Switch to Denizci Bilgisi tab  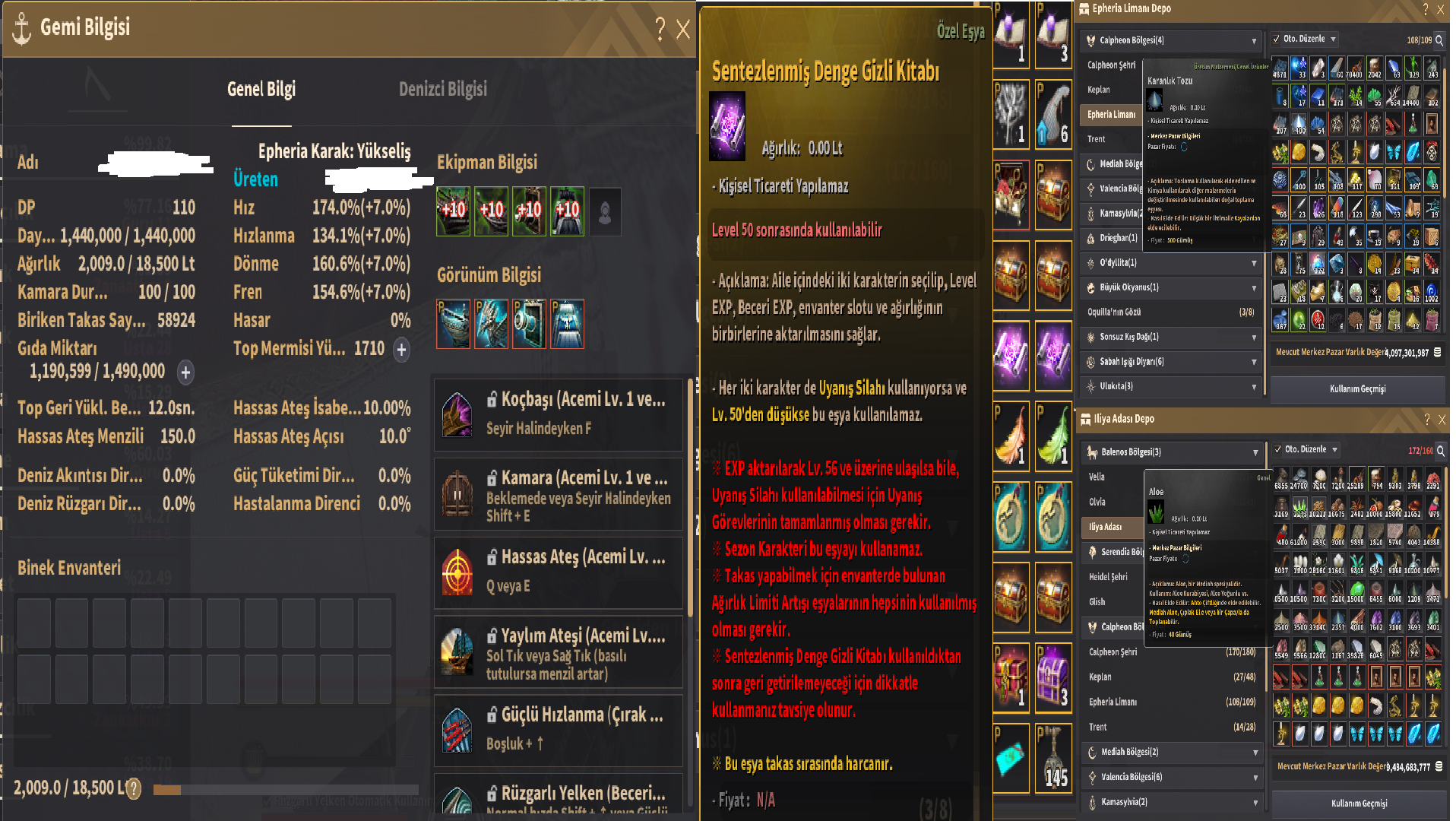point(443,89)
